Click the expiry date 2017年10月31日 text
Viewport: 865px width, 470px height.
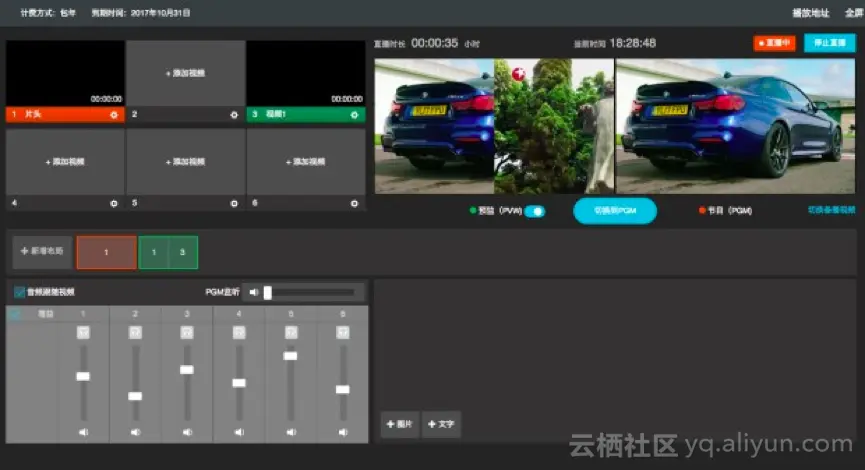tap(161, 13)
